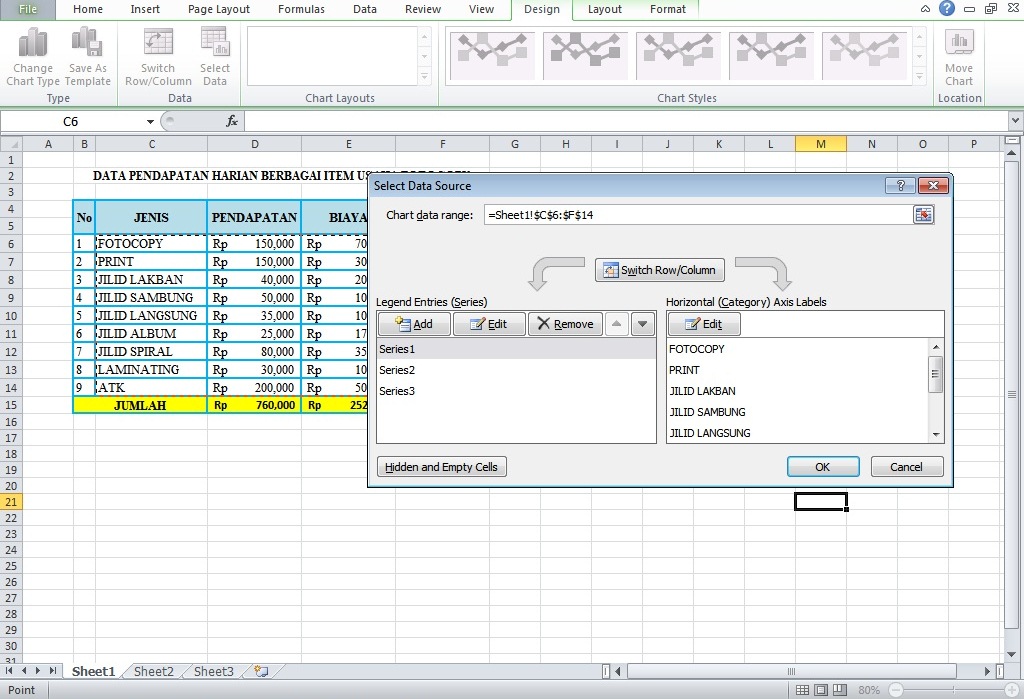The height and width of the screenshot is (699, 1024).
Task: Click the Chart data range field
Action: point(697,215)
